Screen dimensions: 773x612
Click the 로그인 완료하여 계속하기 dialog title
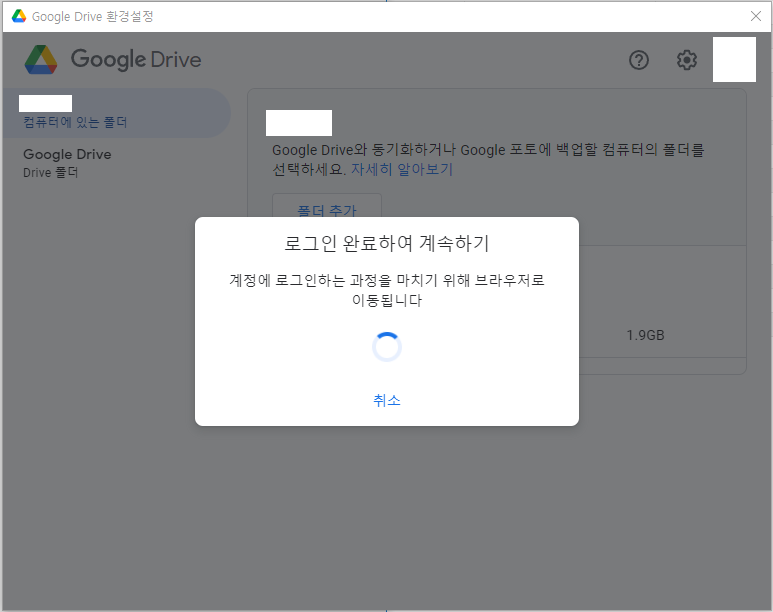[x=386, y=243]
